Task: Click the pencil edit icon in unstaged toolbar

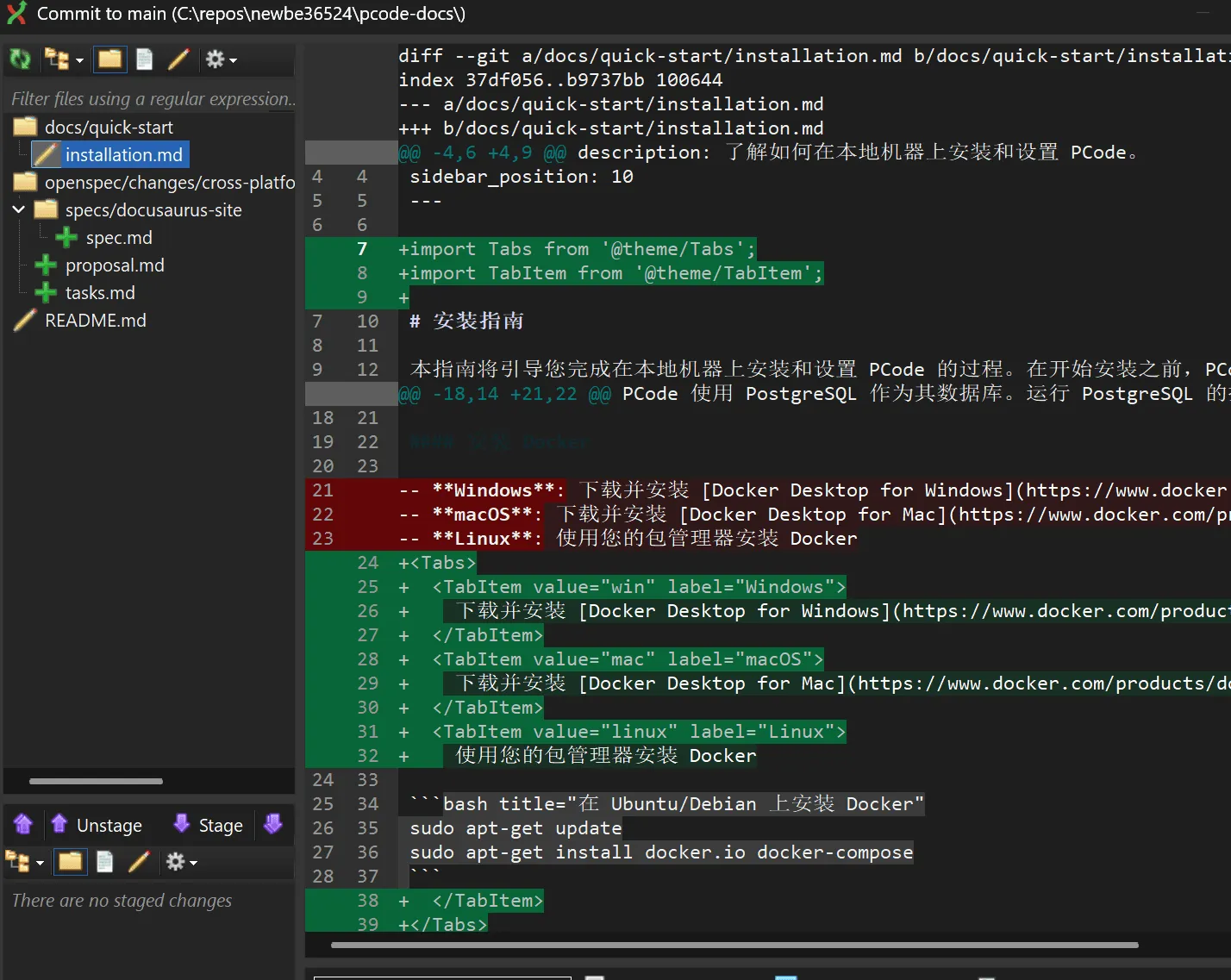Action: click(178, 59)
